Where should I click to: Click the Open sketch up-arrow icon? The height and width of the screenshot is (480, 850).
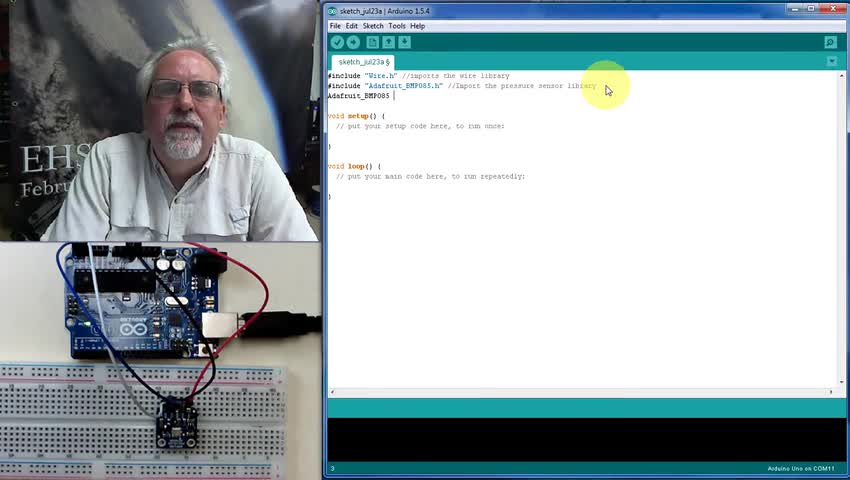click(x=388, y=42)
